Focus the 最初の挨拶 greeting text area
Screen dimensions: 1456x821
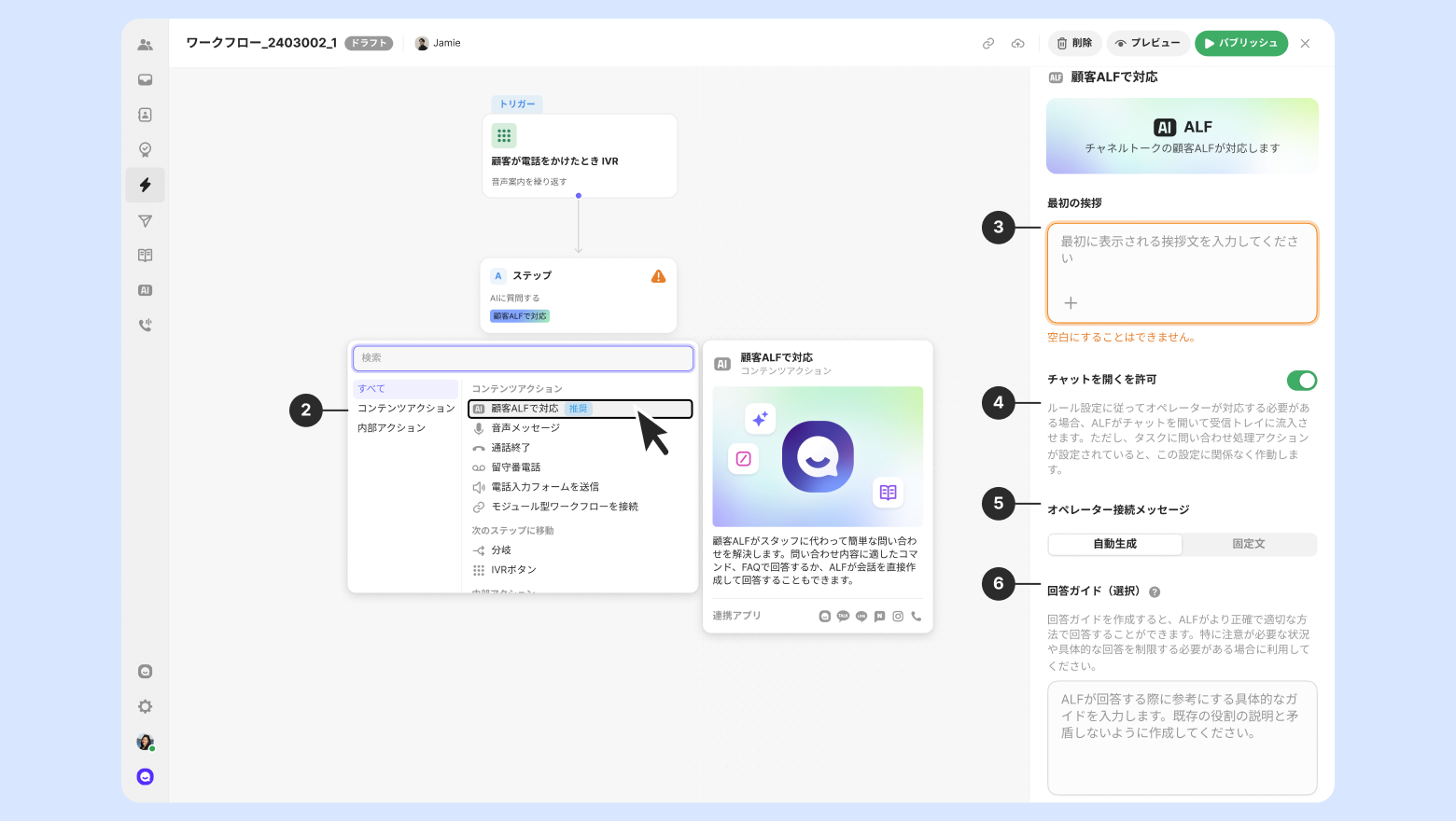pos(1182,272)
